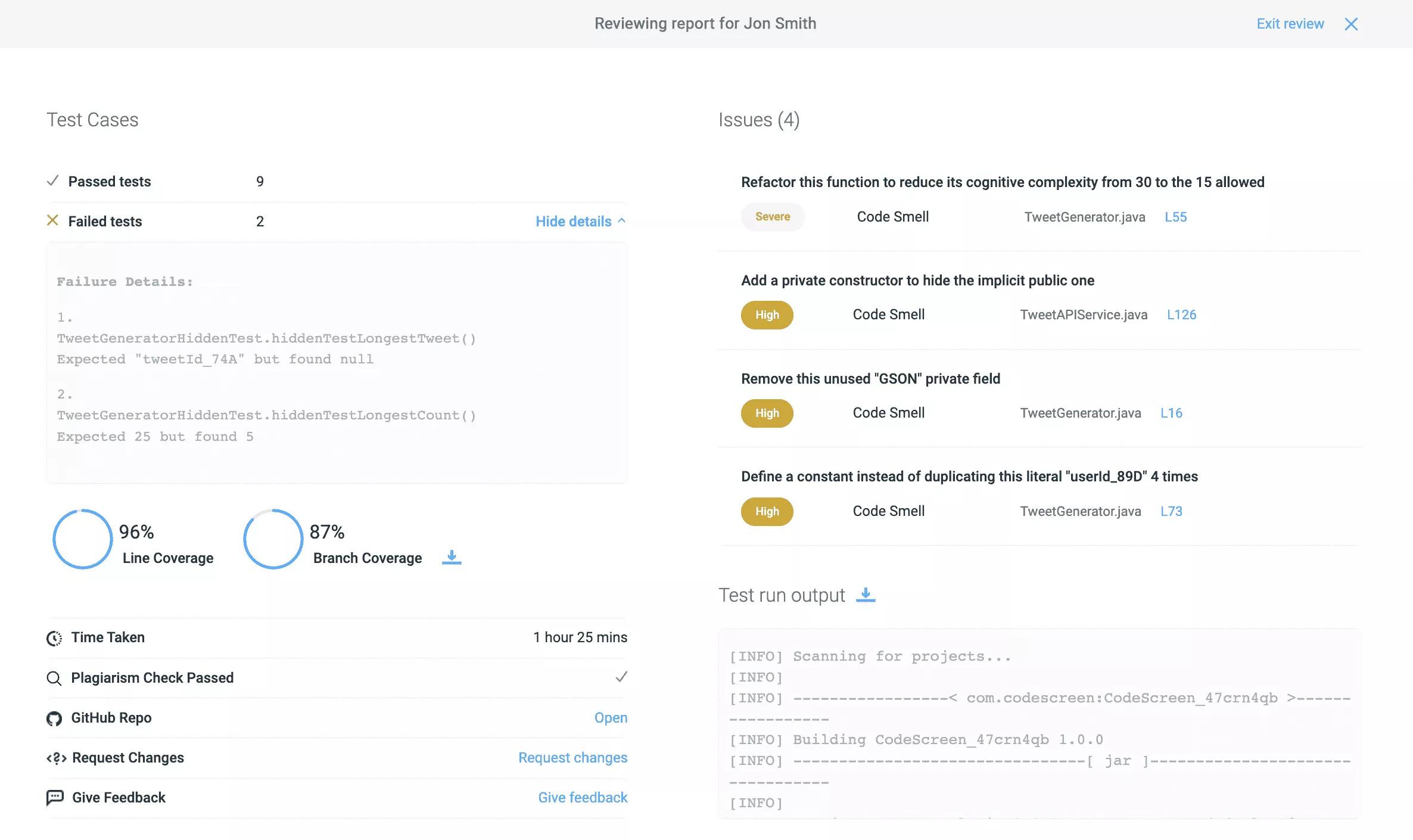The height and width of the screenshot is (840, 1413).
Task: Open the GitHub Repo link
Action: [x=610, y=718]
